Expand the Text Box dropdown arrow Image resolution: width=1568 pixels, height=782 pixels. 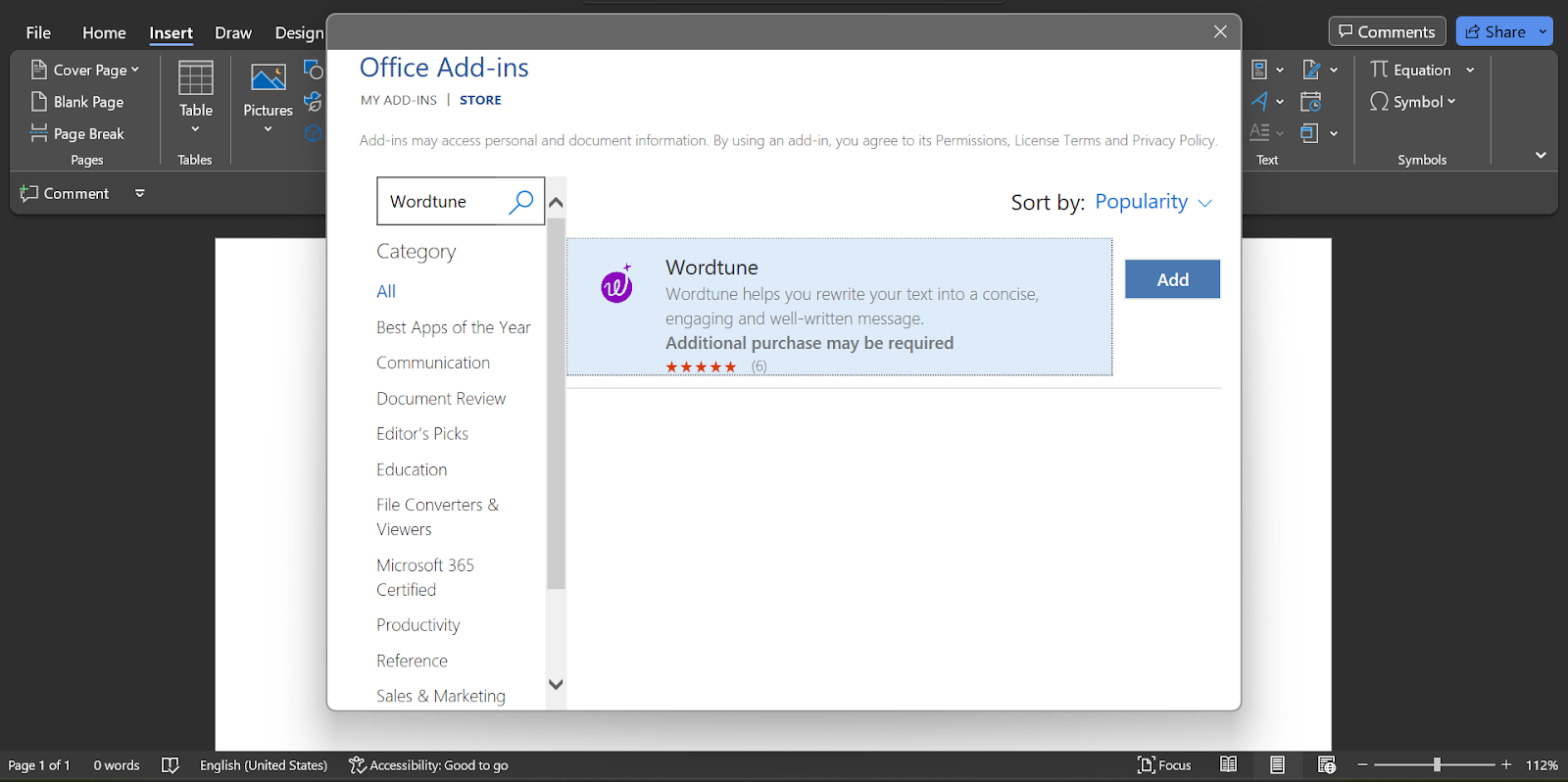(x=1280, y=70)
